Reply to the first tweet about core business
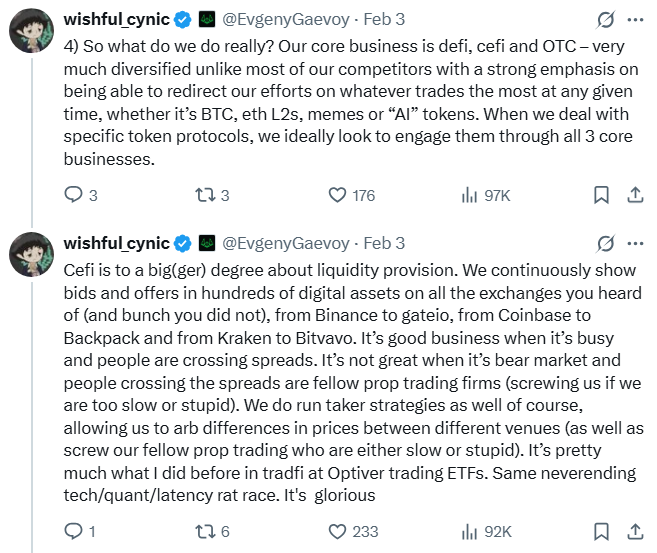 (x=73, y=196)
